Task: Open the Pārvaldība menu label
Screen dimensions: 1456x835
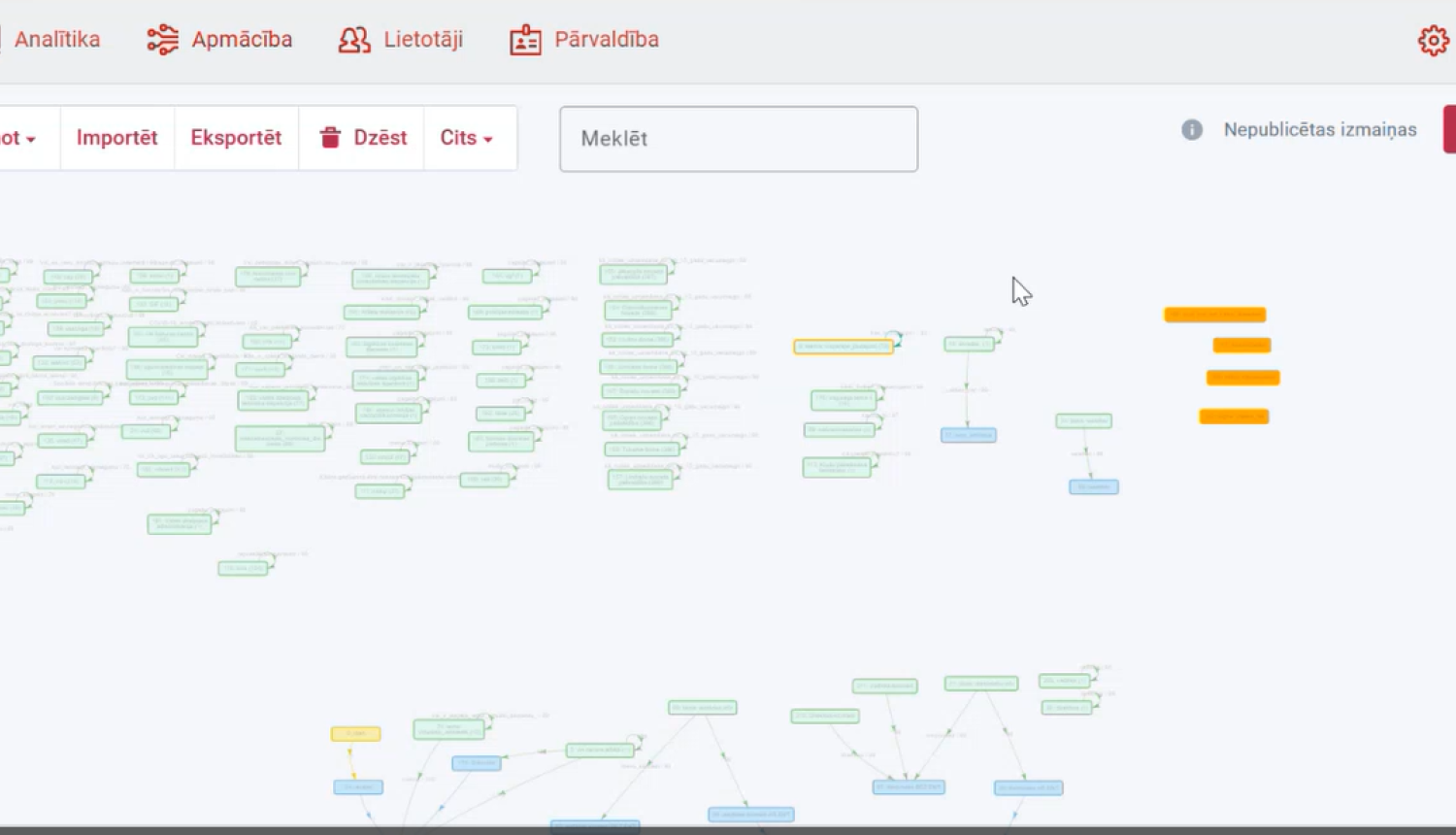Action: tap(606, 40)
